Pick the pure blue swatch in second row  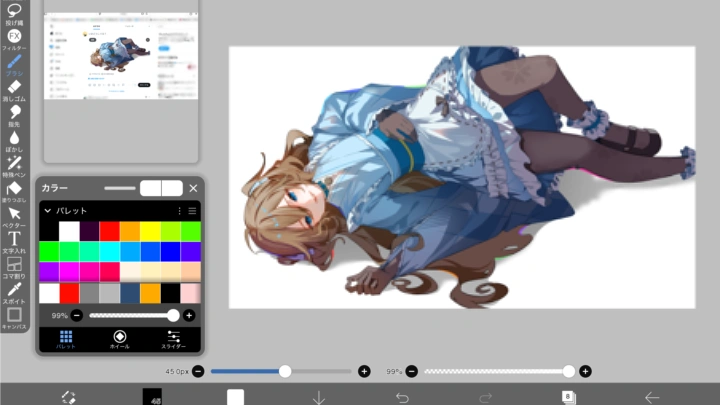click(x=170, y=252)
